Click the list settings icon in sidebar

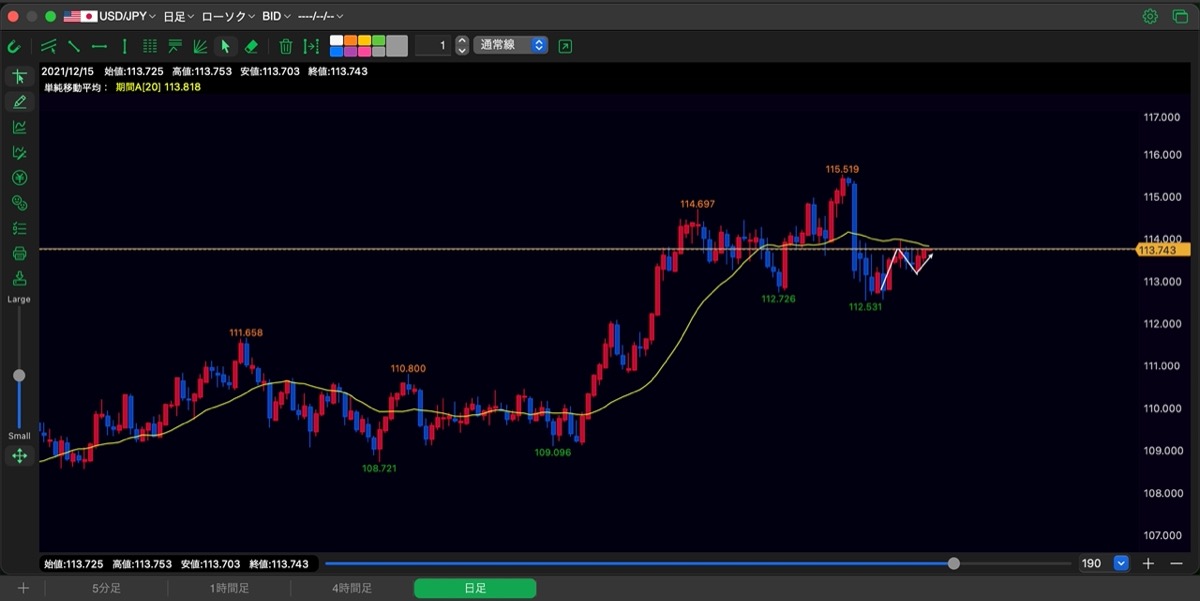click(x=19, y=228)
